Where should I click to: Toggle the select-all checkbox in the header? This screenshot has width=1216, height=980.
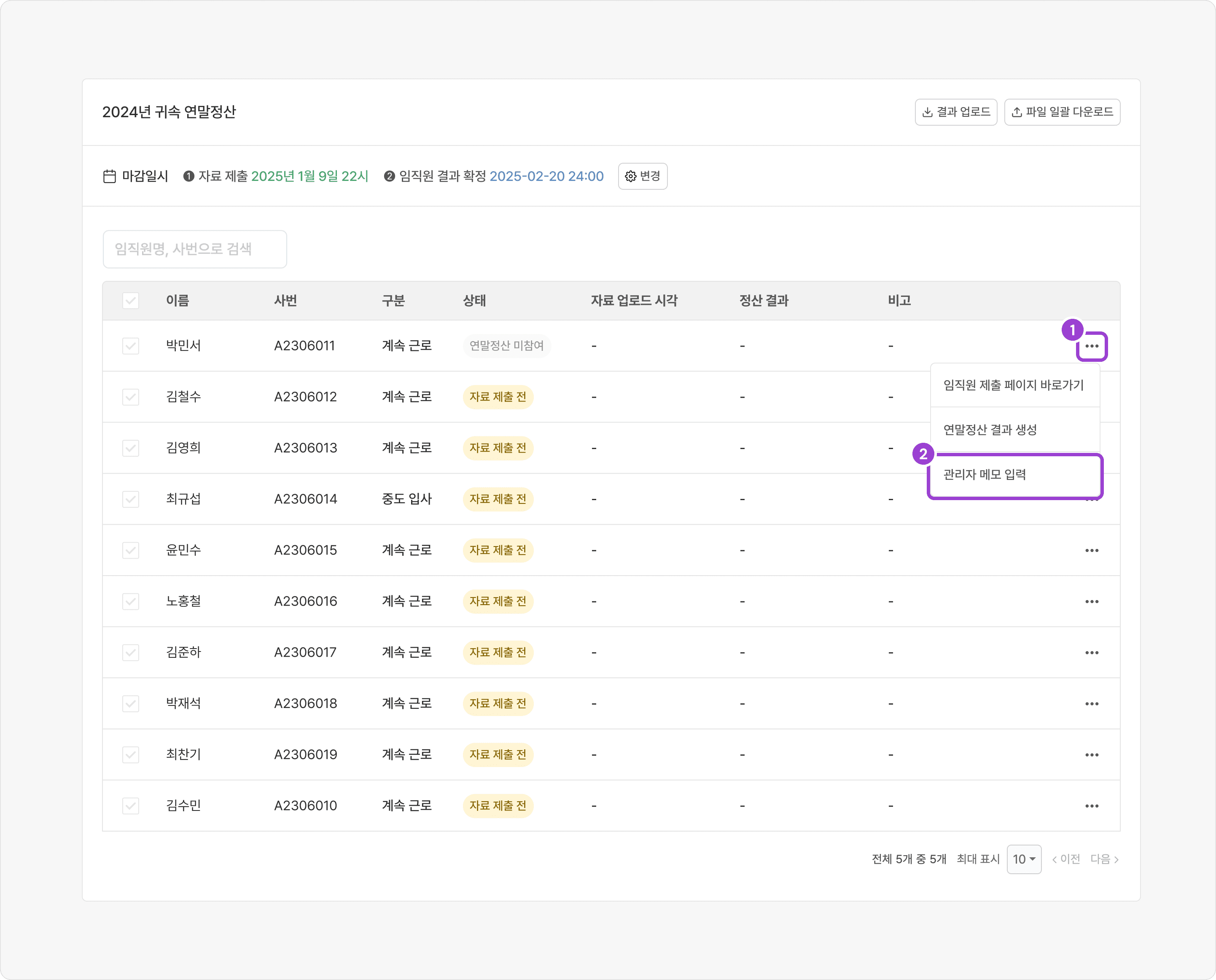(x=130, y=300)
